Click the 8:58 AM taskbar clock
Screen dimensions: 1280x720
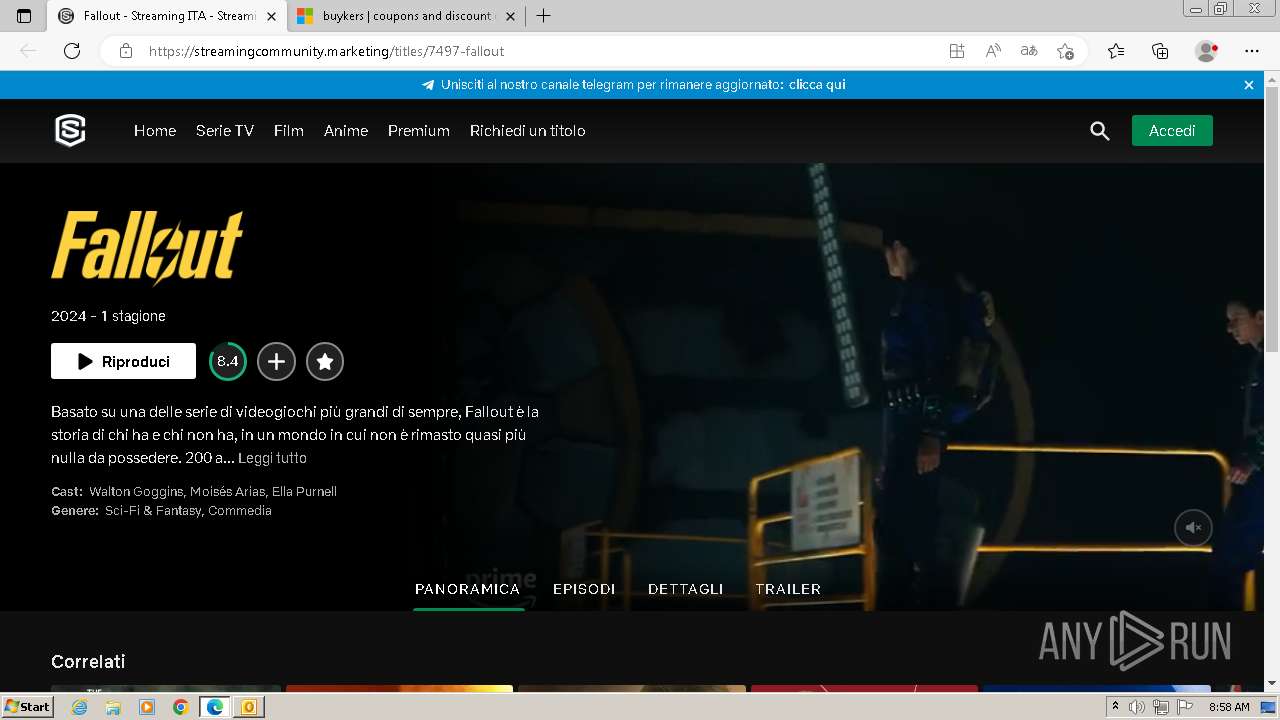(x=1229, y=707)
